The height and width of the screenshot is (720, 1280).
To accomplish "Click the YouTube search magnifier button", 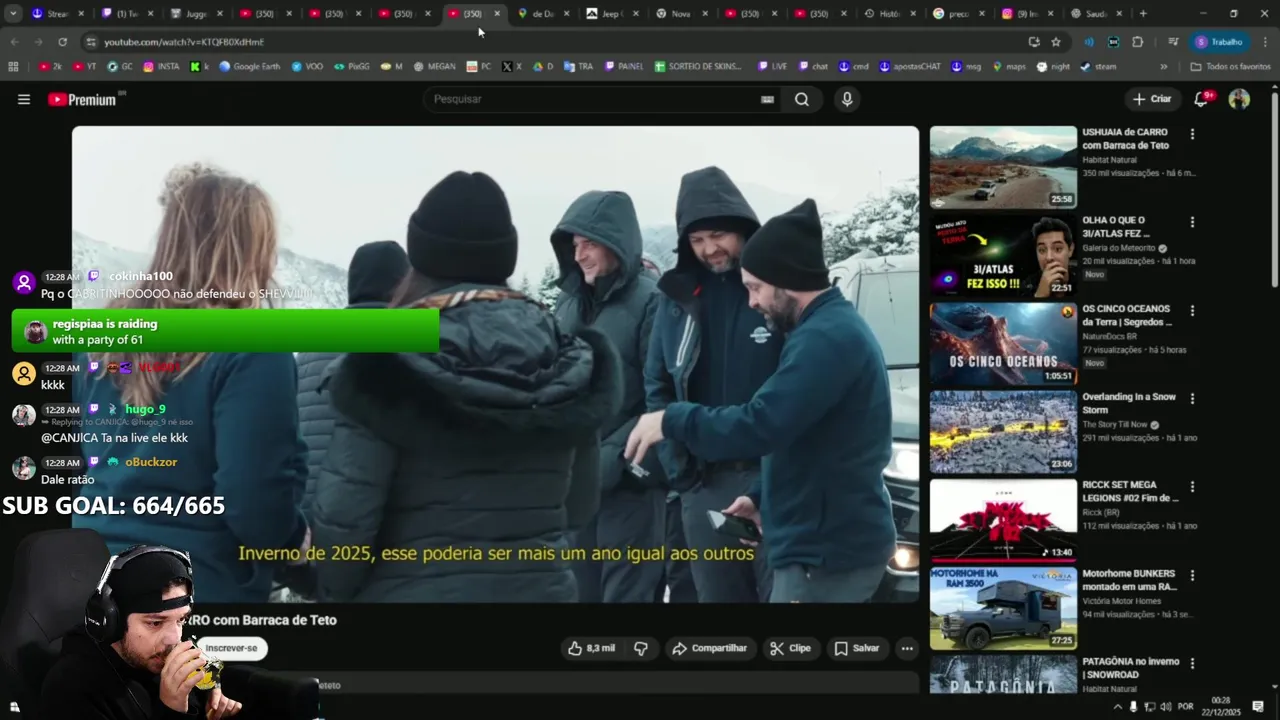I will [802, 99].
